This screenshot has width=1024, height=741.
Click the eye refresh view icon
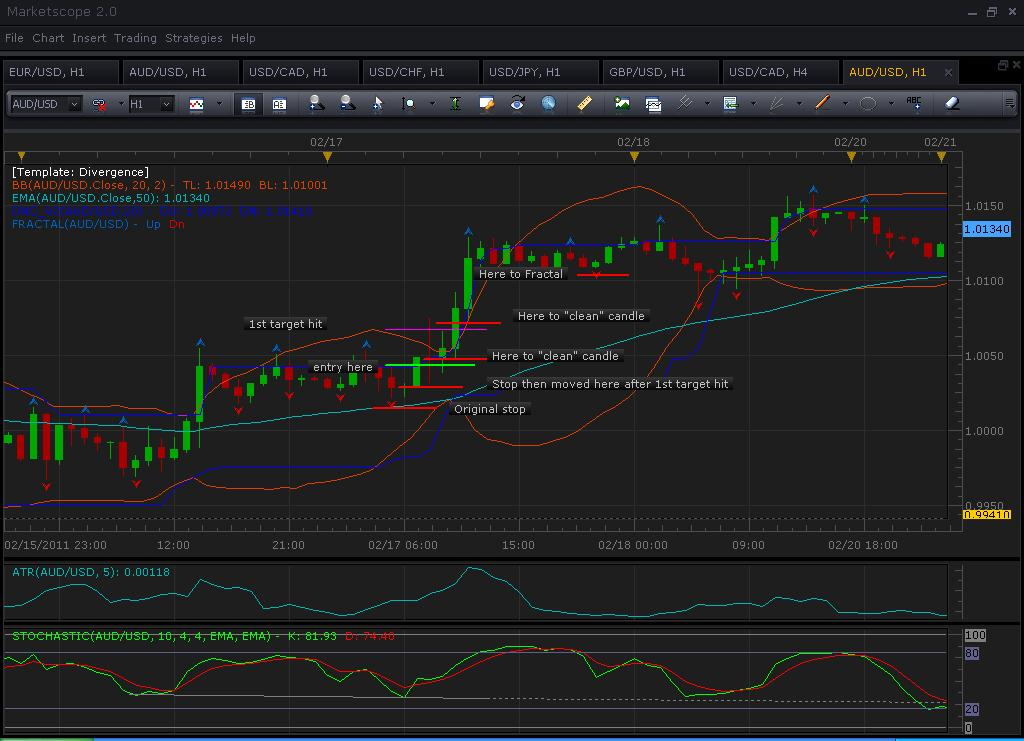[x=517, y=103]
